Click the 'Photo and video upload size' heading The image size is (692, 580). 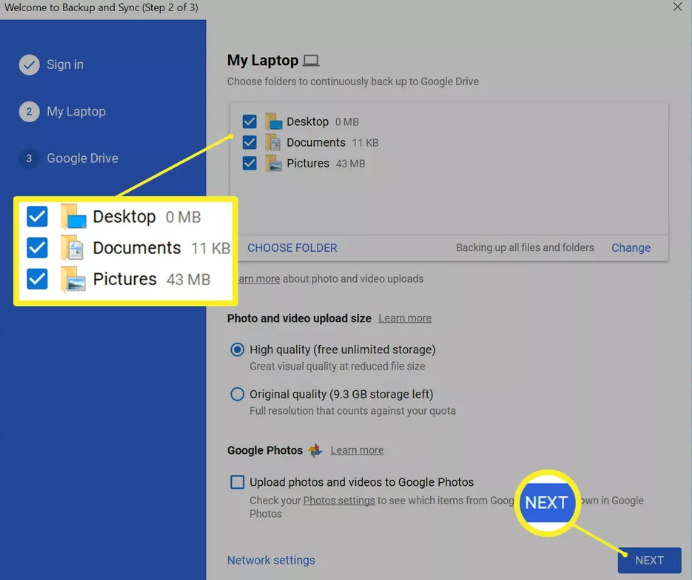[x=299, y=318]
